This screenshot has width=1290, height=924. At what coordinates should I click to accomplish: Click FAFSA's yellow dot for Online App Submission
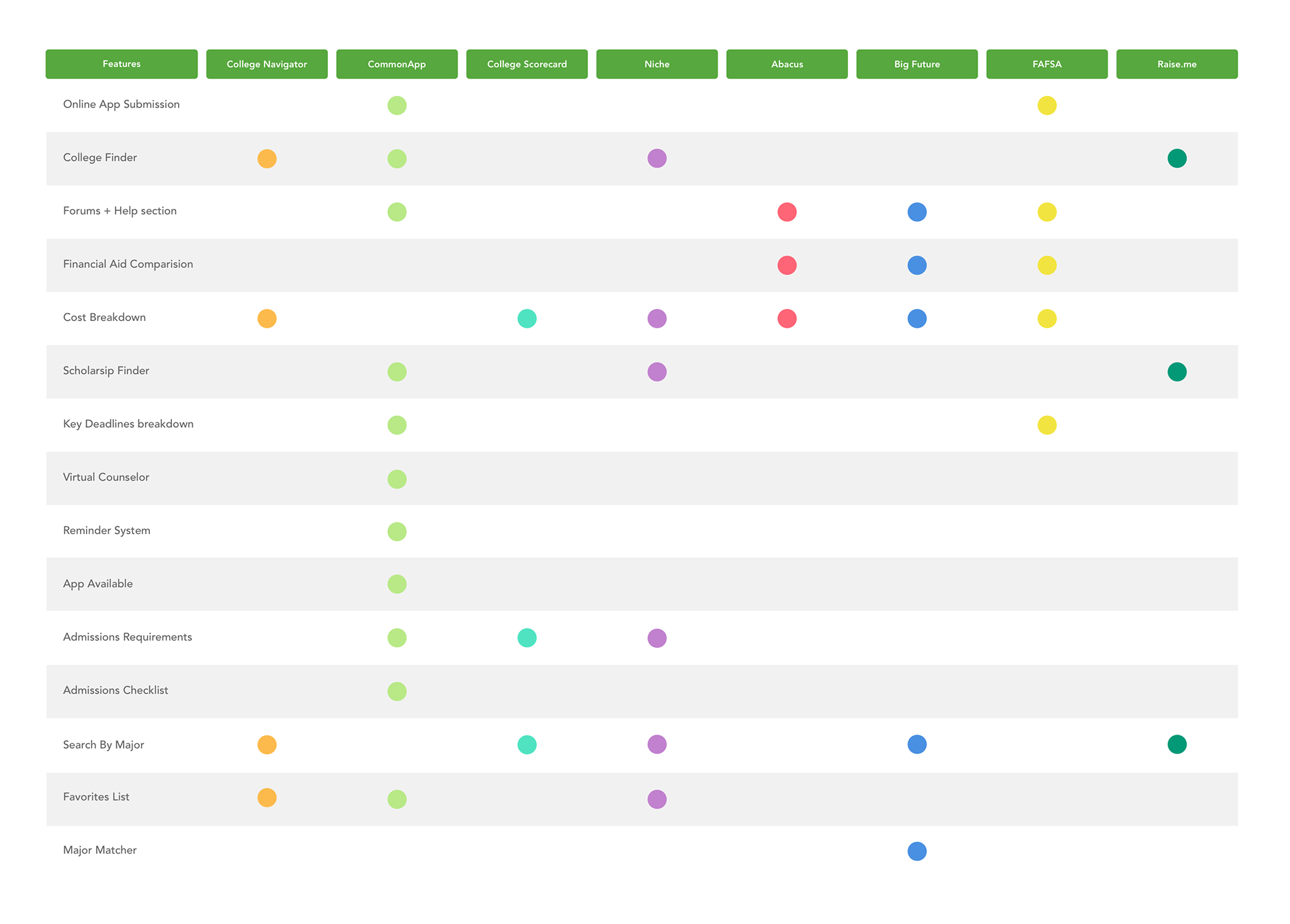point(1047,105)
